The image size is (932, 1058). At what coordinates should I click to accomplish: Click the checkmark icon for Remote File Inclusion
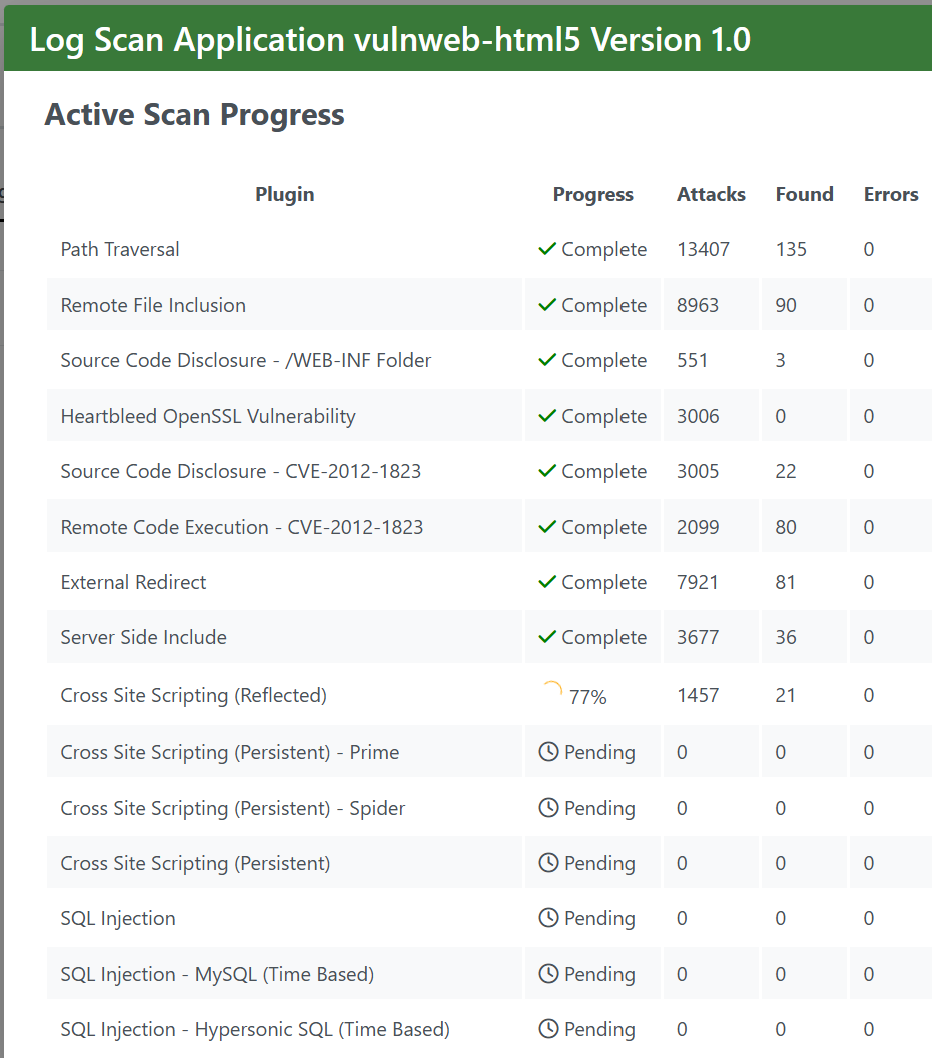[x=546, y=305]
